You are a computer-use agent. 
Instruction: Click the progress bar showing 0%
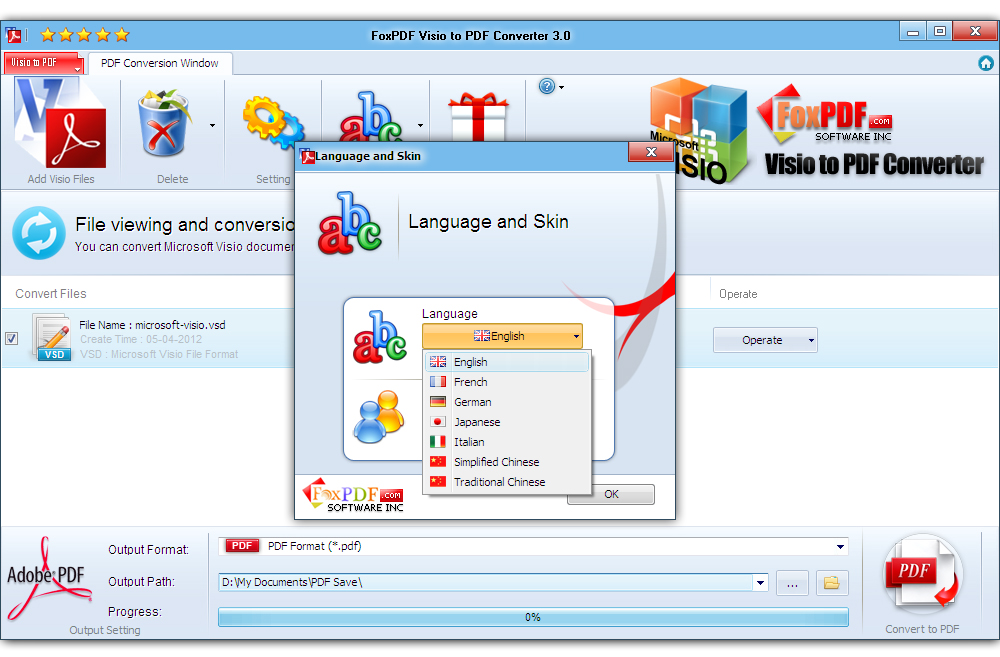tap(533, 617)
